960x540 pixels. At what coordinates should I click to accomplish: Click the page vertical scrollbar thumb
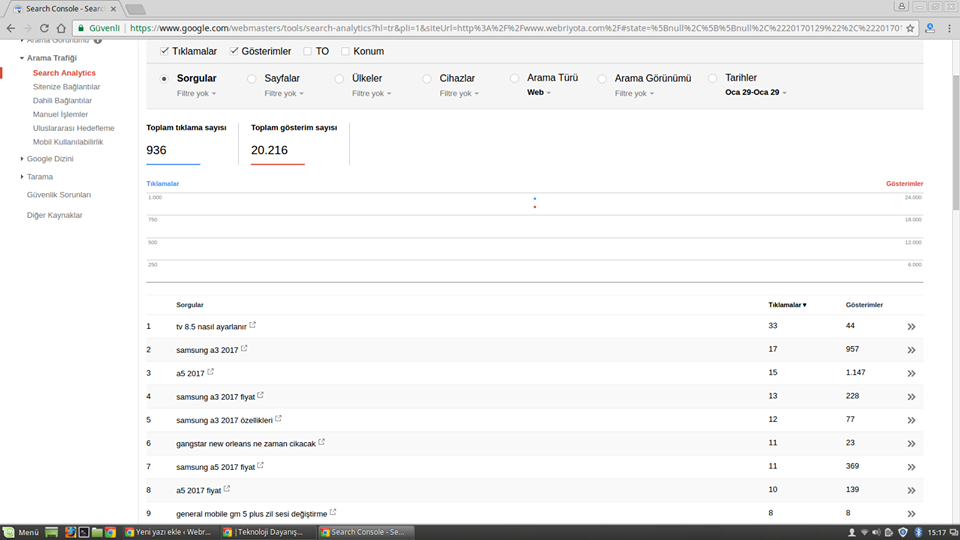click(x=955, y=142)
